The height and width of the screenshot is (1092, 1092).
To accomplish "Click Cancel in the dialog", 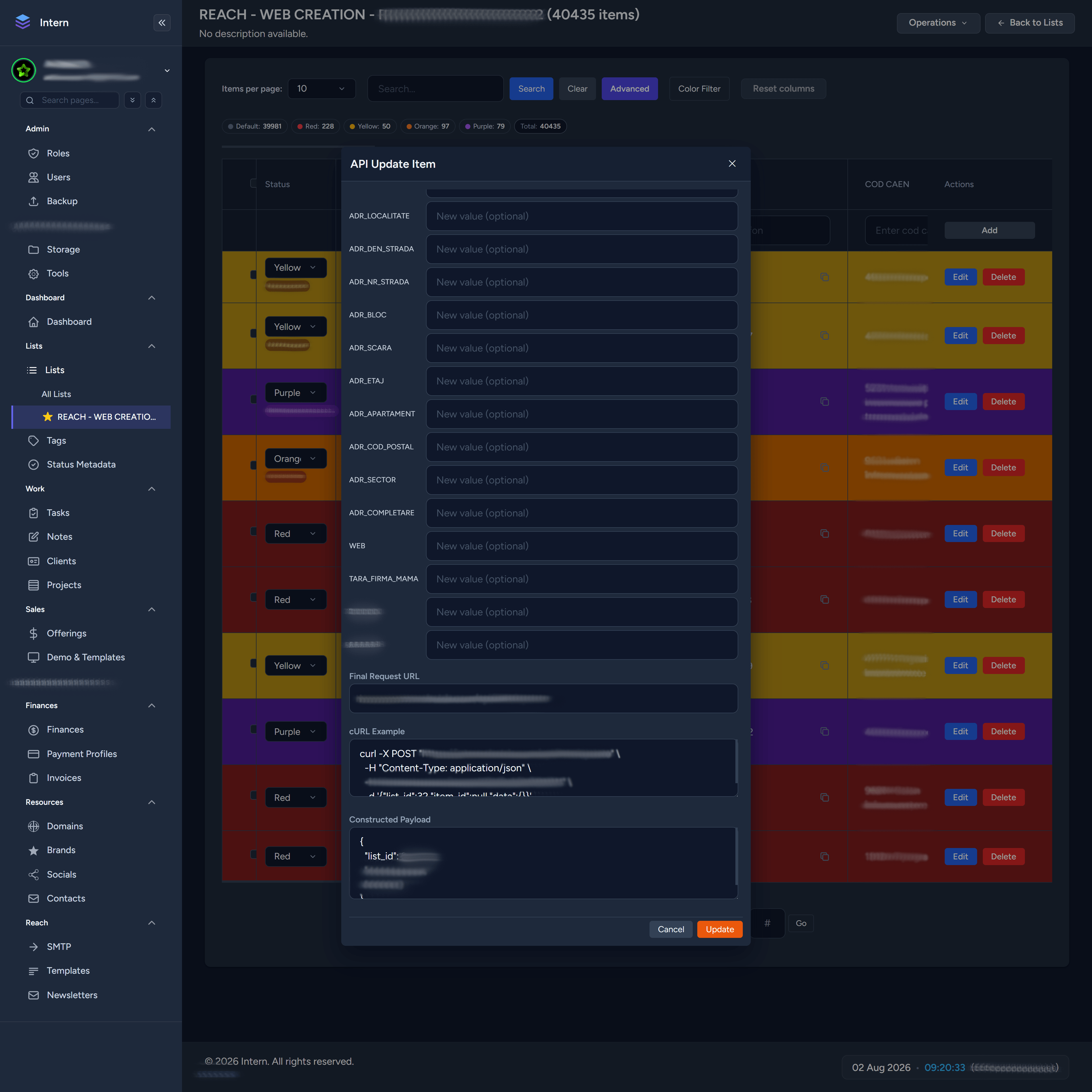I will [671, 929].
